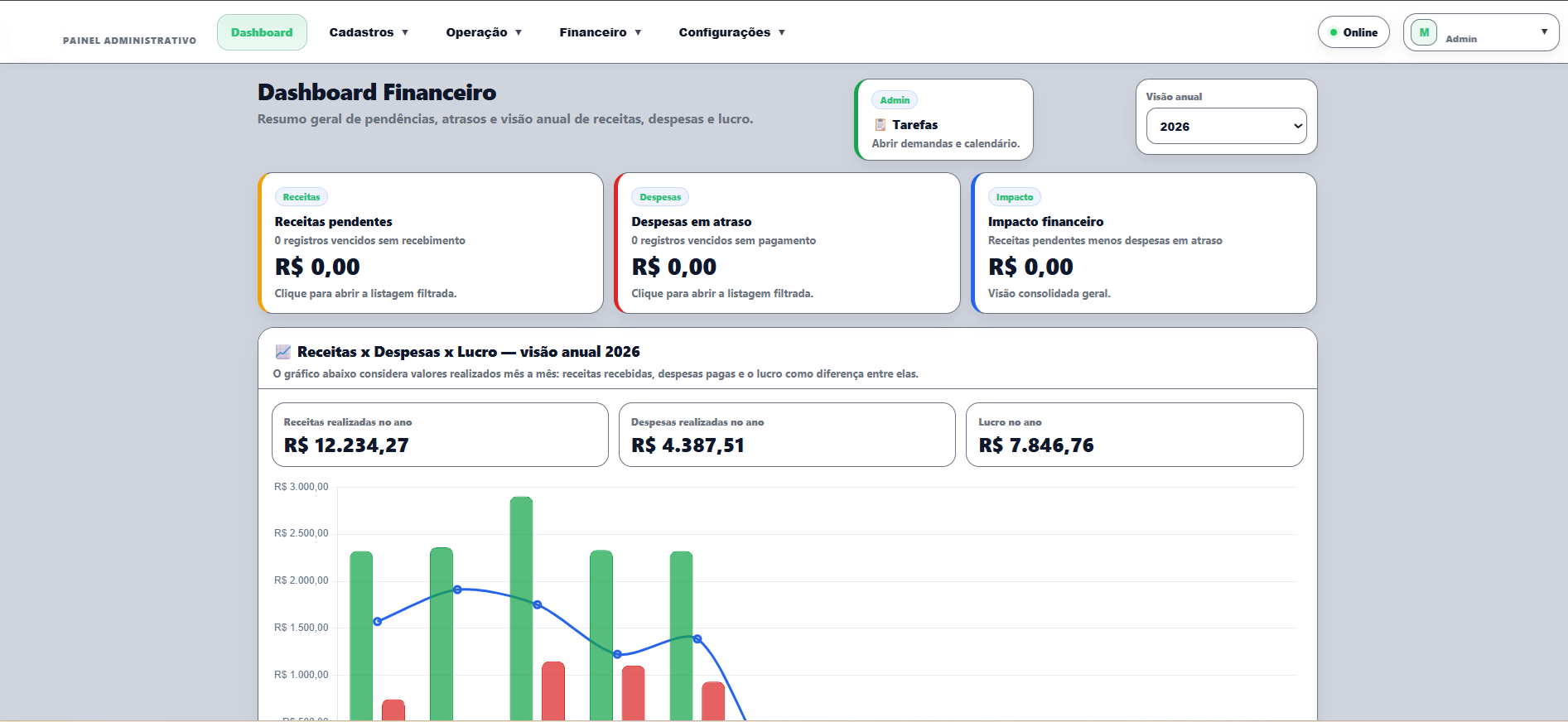Click the Despesas realizadas no ano box
Screen dimensions: 1568x722
click(x=787, y=435)
